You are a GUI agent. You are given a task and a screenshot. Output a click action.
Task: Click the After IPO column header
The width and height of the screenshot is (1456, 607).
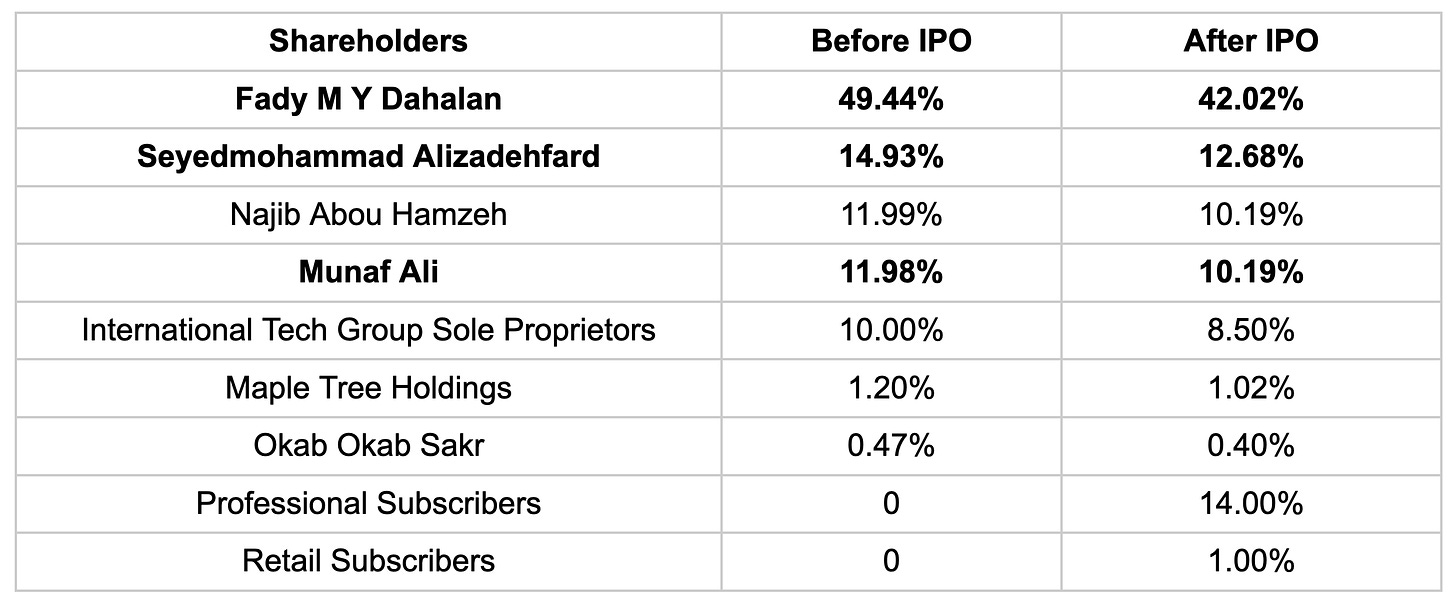1251,41
